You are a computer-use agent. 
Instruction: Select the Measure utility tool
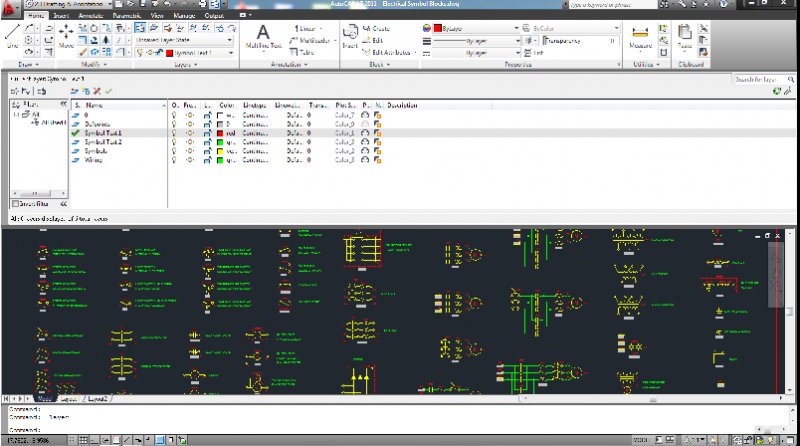641,35
